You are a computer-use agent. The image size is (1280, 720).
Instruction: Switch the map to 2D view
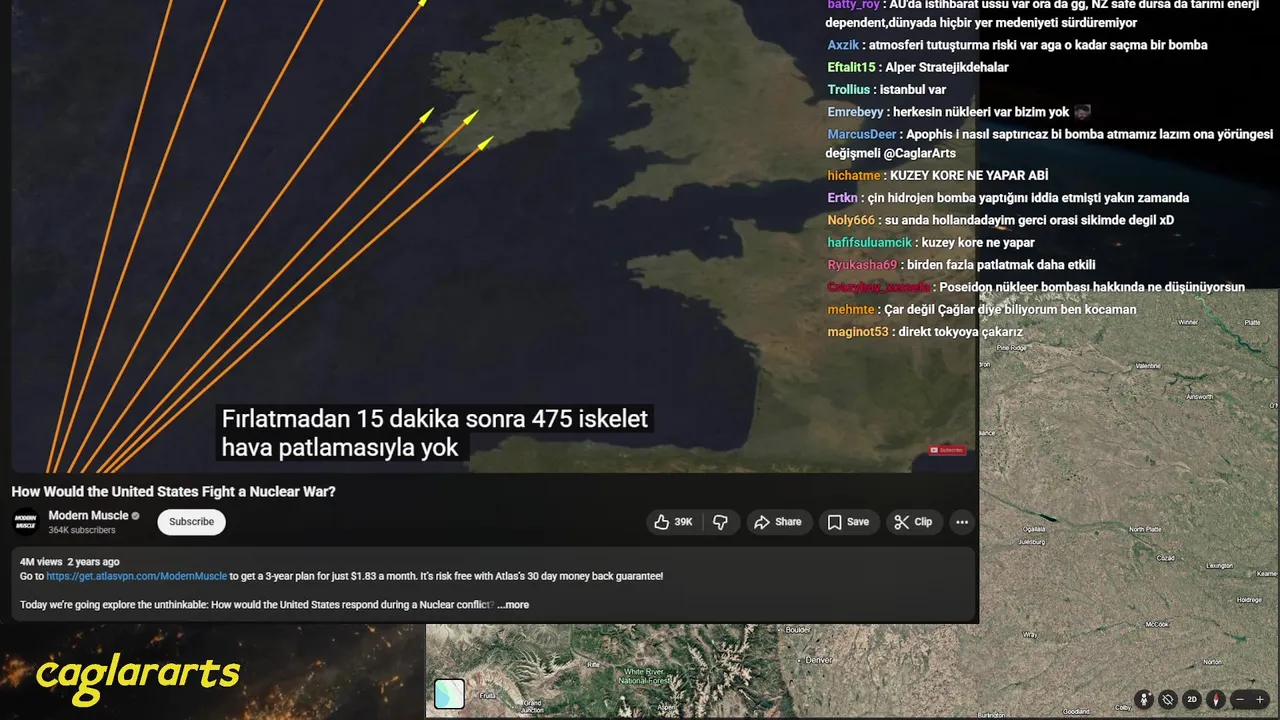1192,700
